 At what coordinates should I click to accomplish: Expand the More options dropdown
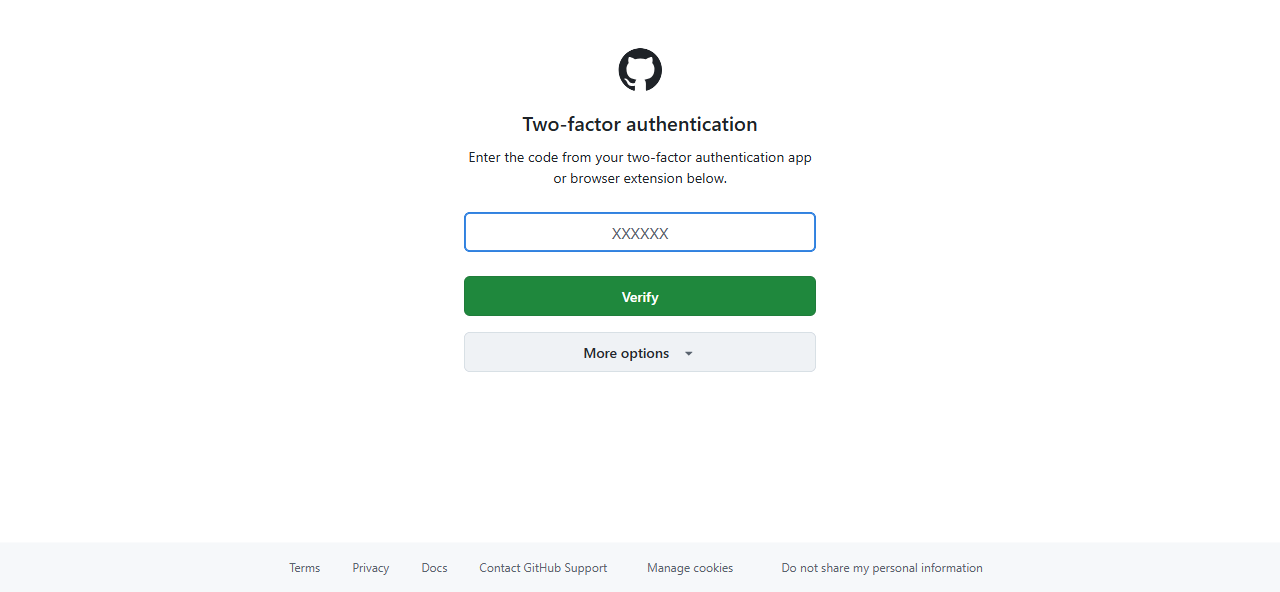[640, 352]
